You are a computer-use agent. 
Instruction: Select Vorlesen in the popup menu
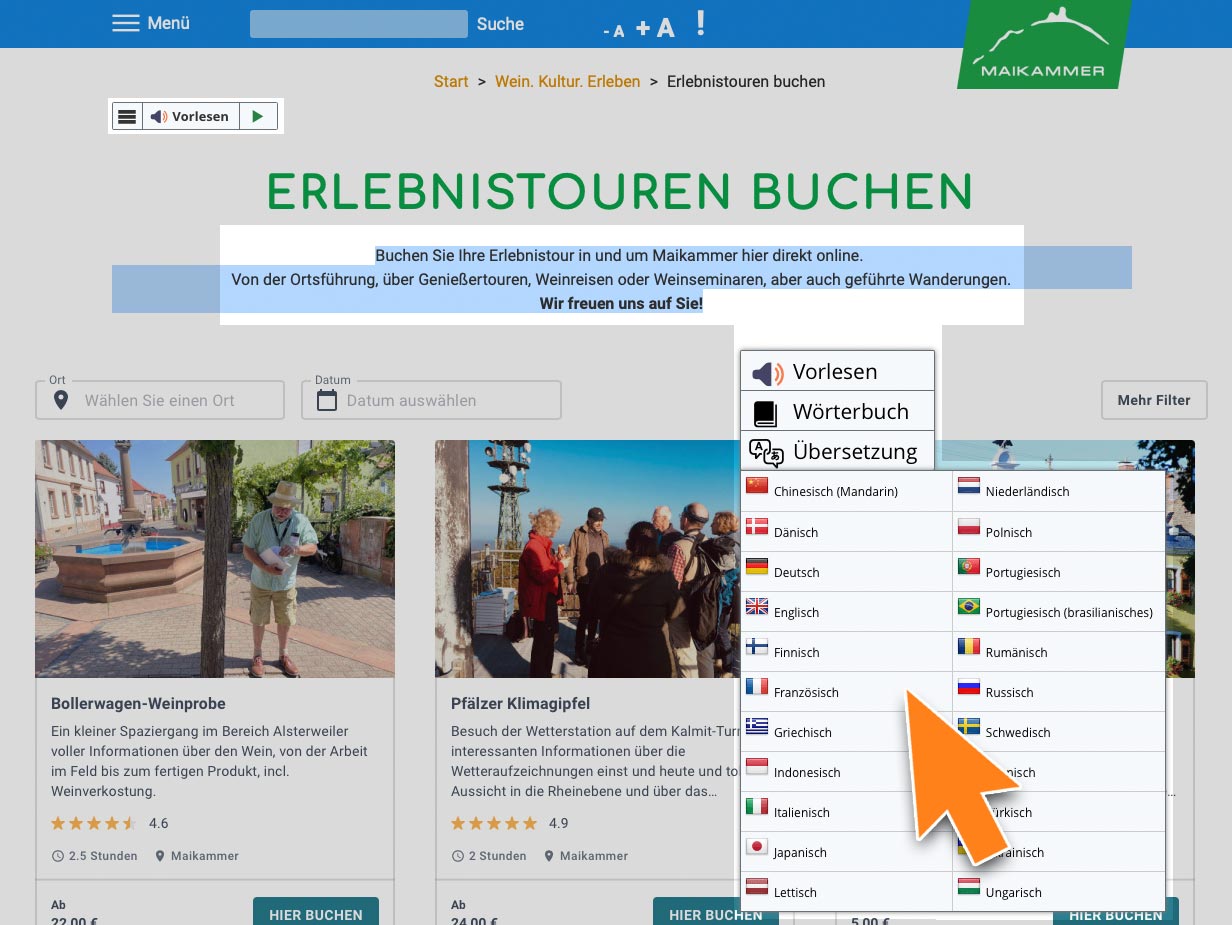(836, 372)
